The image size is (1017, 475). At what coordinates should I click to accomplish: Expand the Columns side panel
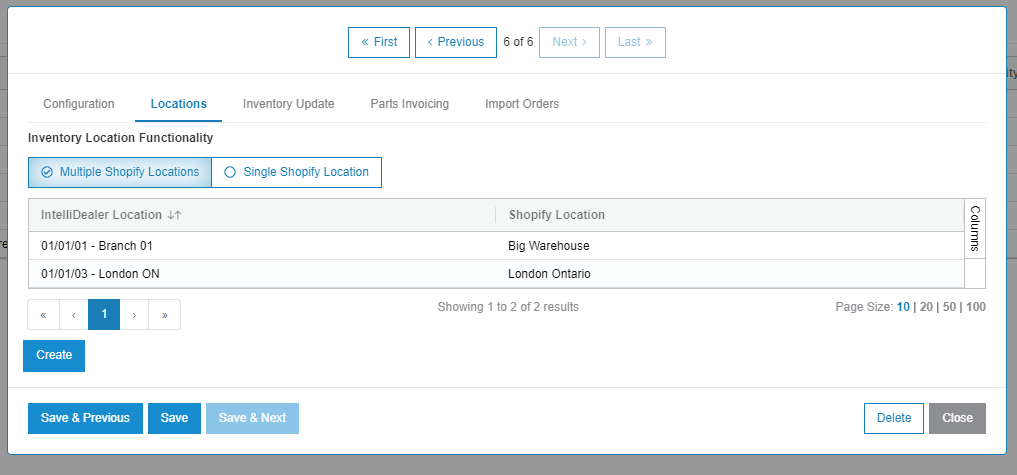point(975,228)
